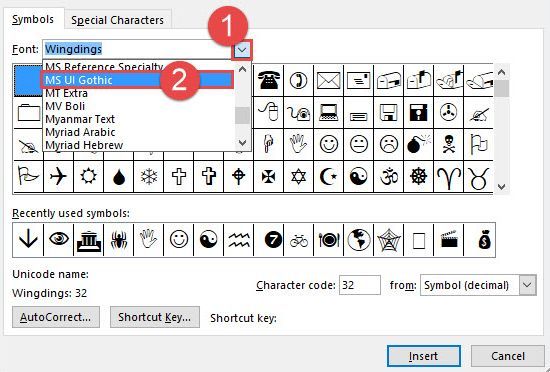The image size is (550, 372).
Task: Select the dharma wheel symbol
Action: click(x=418, y=176)
